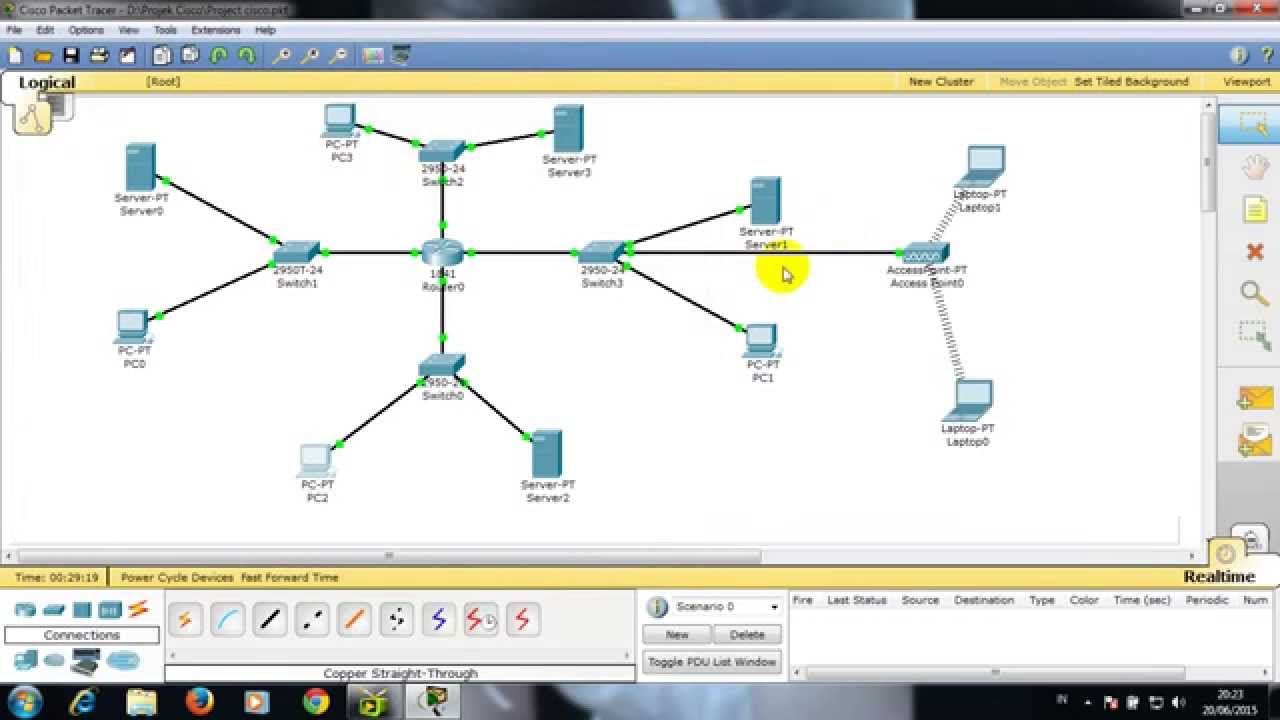1280x720 pixels.
Task: Select the blue Coaxial cable
Action: coord(438,620)
